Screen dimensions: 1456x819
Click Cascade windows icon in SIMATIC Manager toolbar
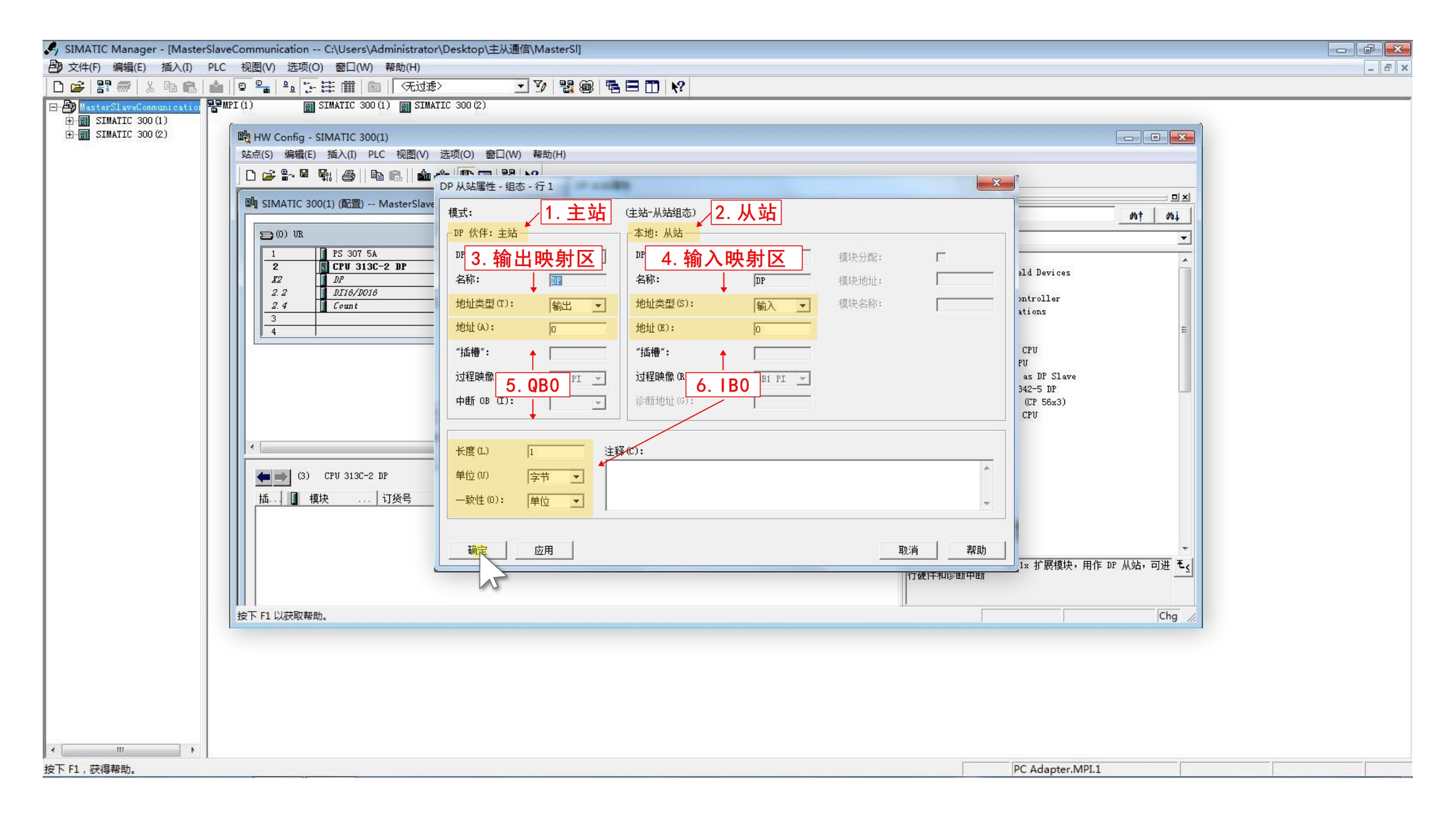tap(613, 87)
